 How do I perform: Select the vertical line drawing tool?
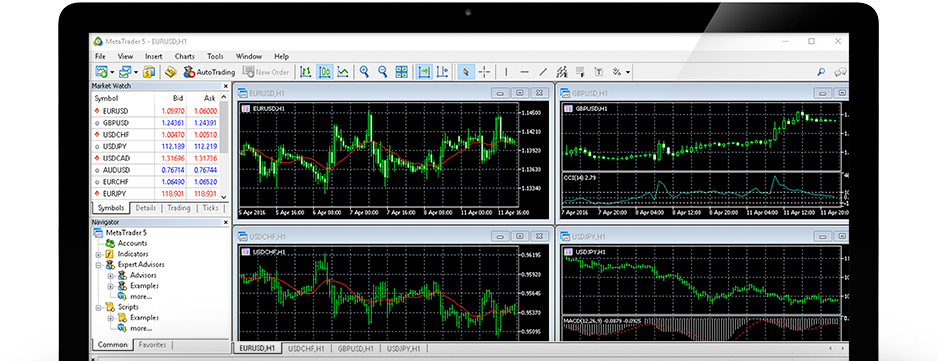506,72
